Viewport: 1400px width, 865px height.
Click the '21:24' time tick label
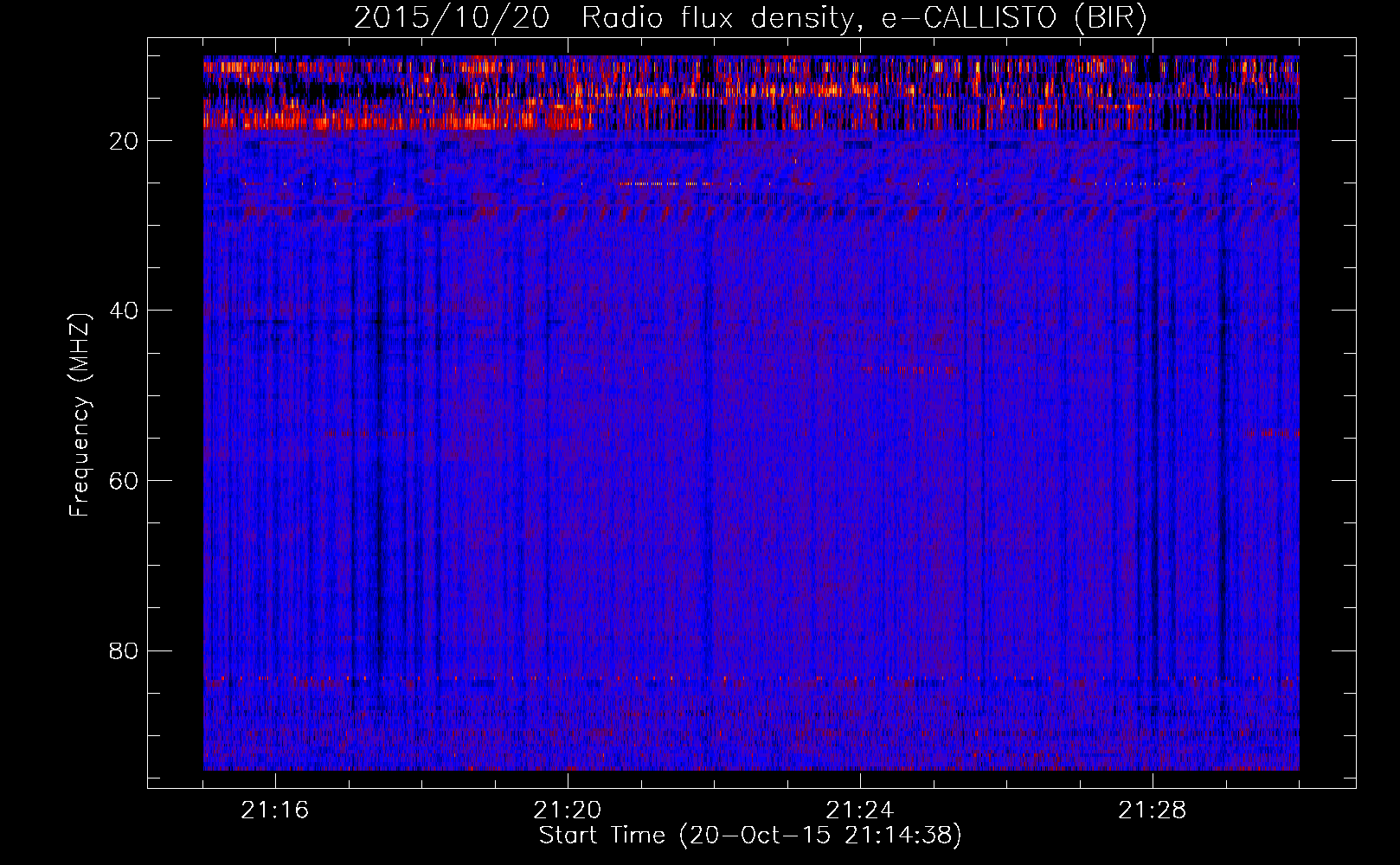860,811
